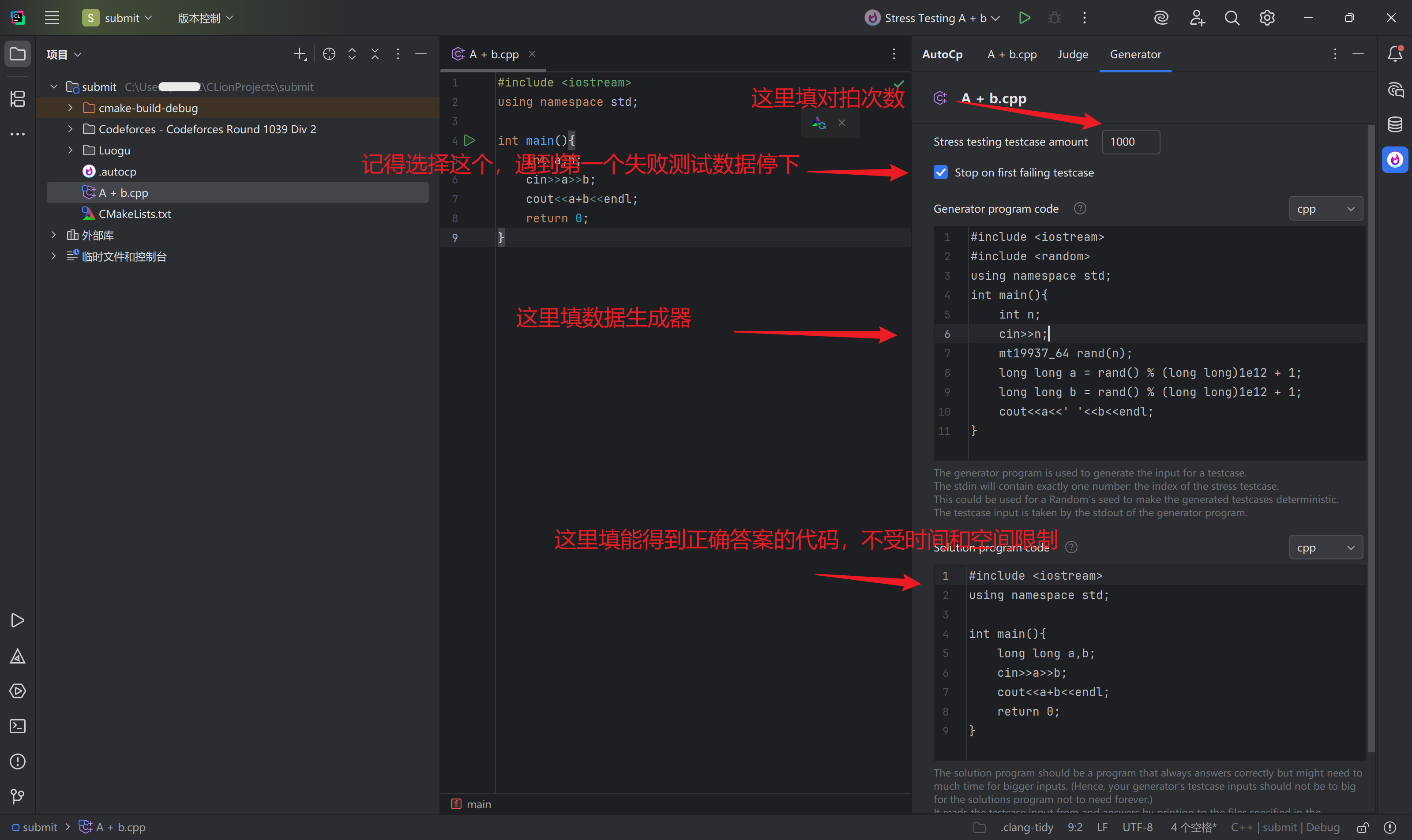Click the debug bug icon in toolbar
Viewport: 1412px width, 840px height.
1054,18
